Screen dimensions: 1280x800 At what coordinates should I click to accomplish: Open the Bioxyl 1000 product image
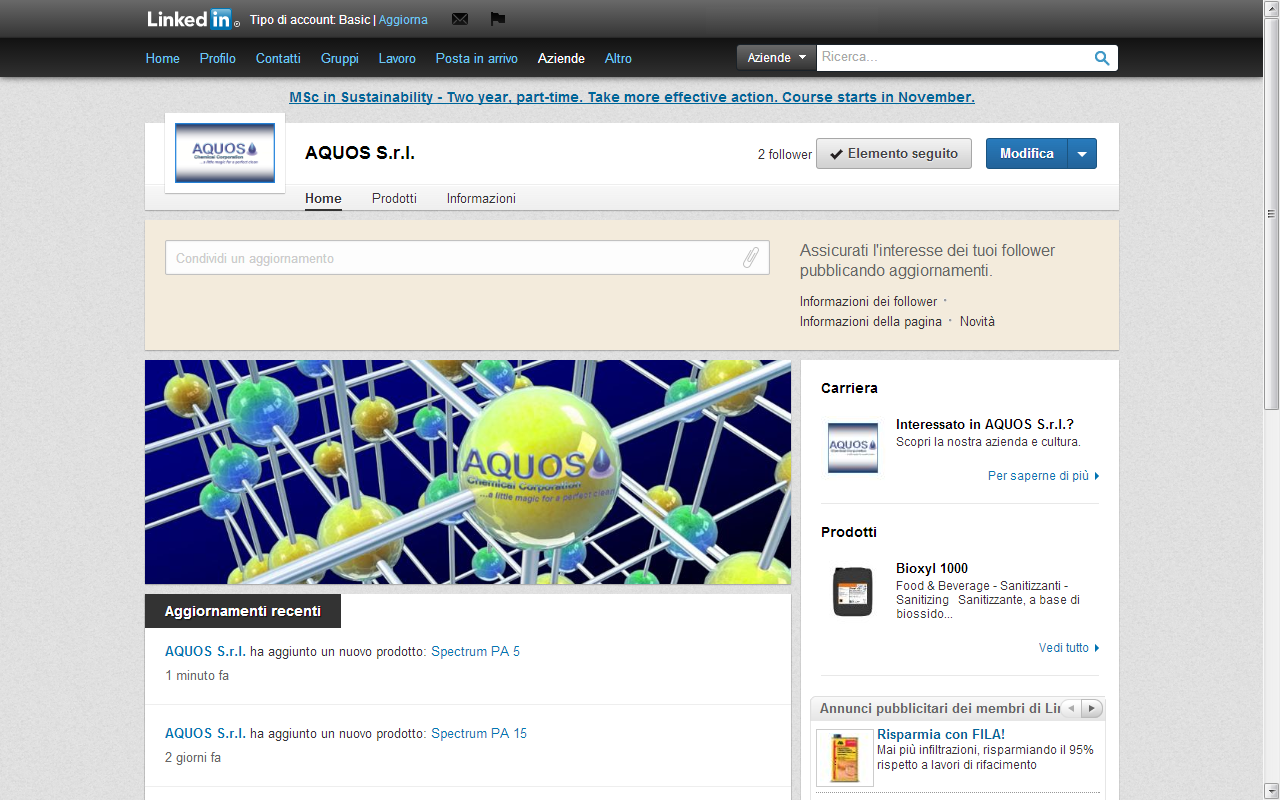click(x=853, y=591)
